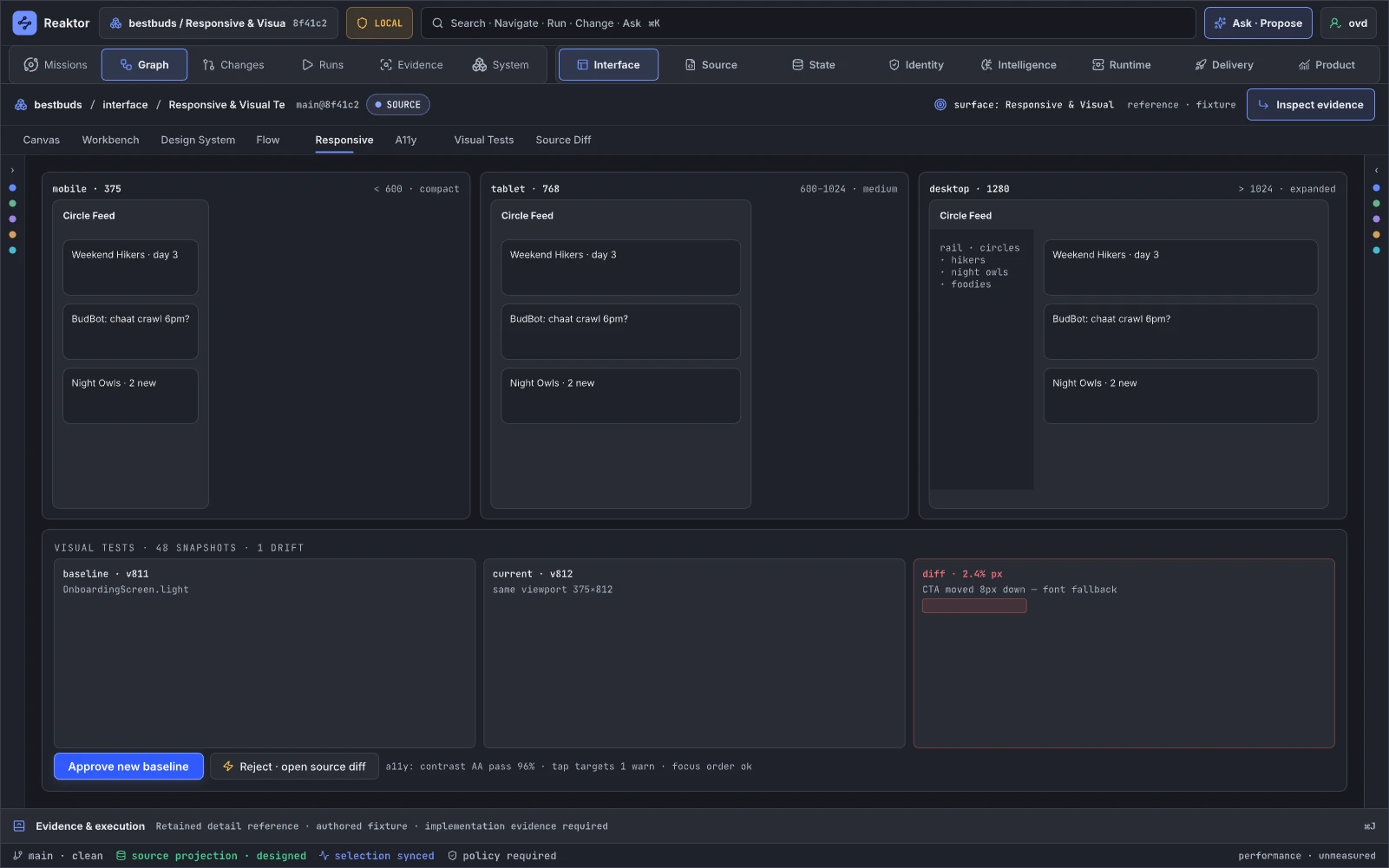
Task: Click the interface breadcrumb link
Action: tap(125, 105)
